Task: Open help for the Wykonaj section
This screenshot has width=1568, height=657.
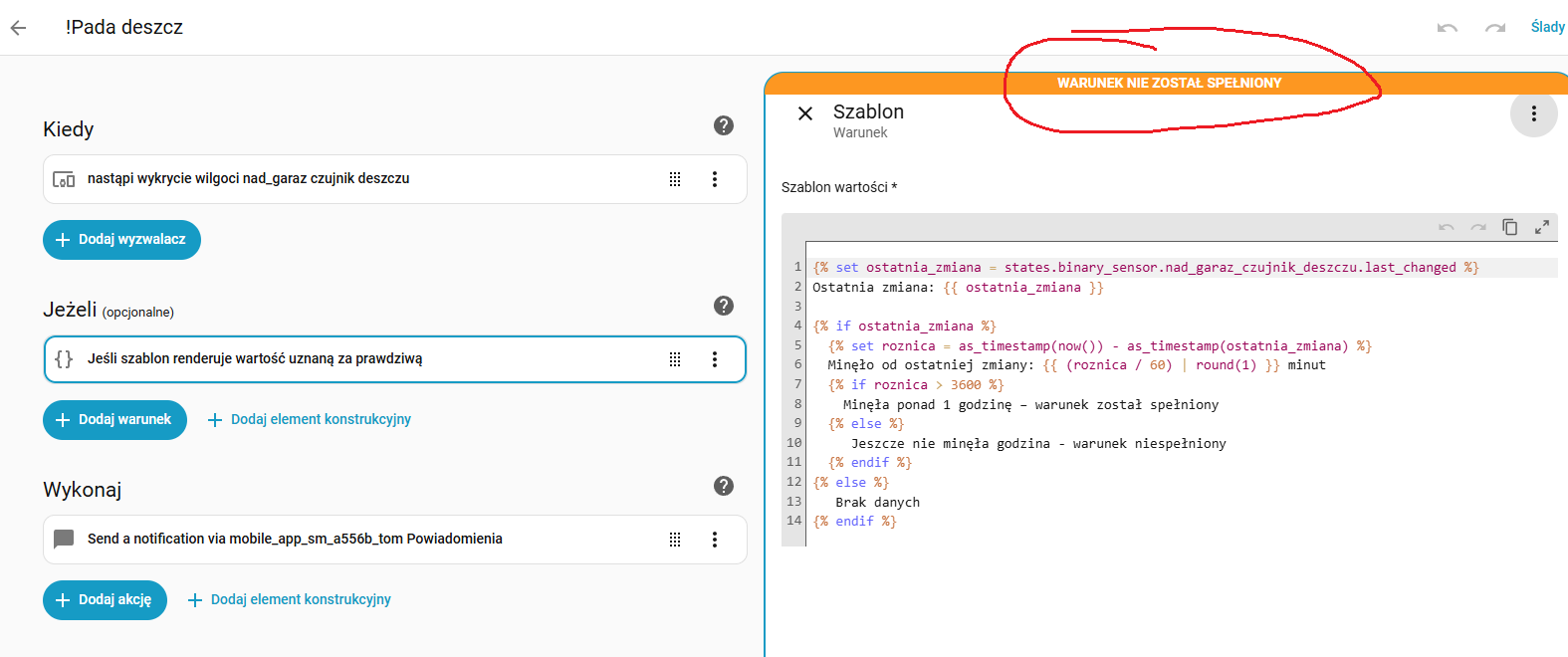Action: coord(724,486)
